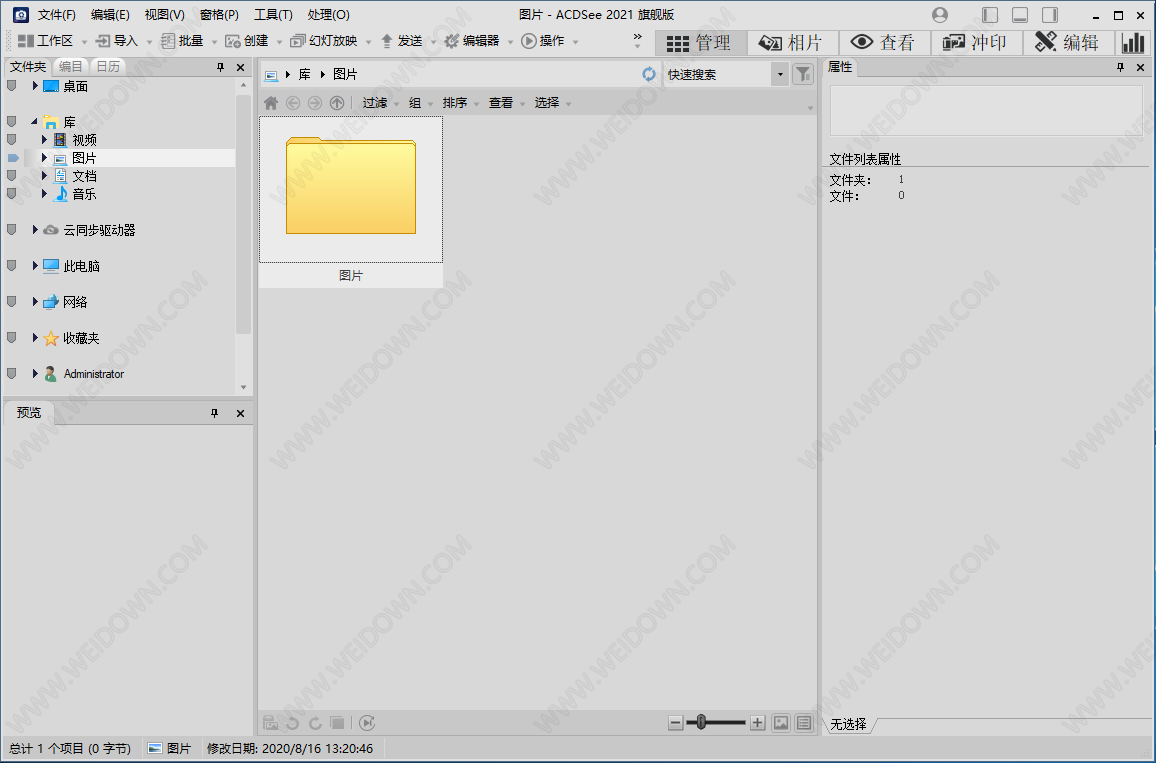This screenshot has height=763, width=1156.
Task: Expand the 文档 library node
Action: [x=44, y=175]
